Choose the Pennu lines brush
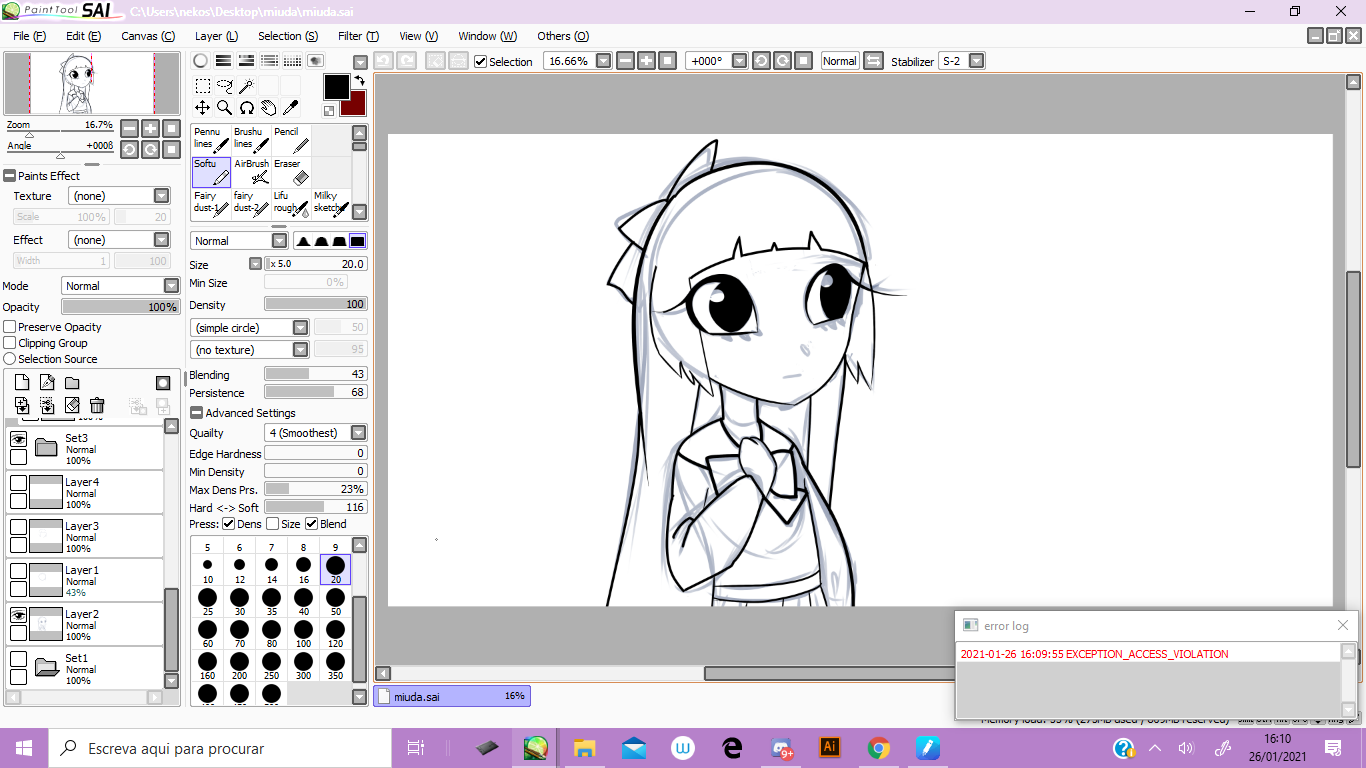Viewport: 1366px width, 768px height. click(x=211, y=140)
